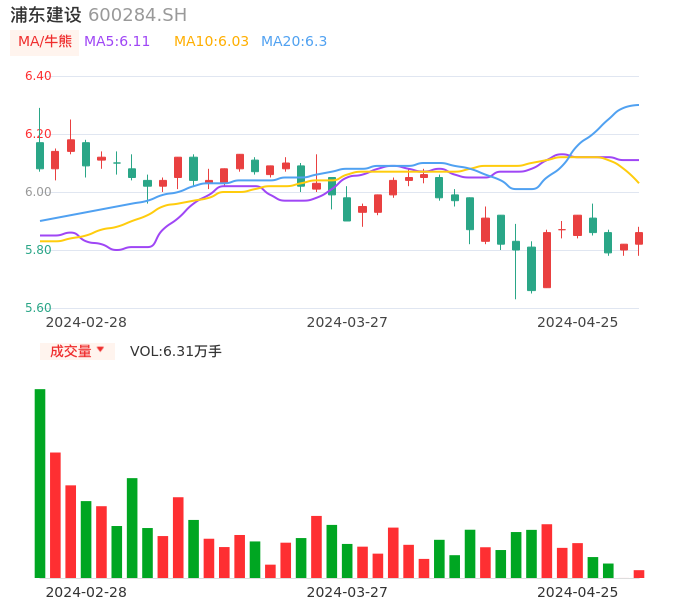Select the 6.20 price axis label

38,134
